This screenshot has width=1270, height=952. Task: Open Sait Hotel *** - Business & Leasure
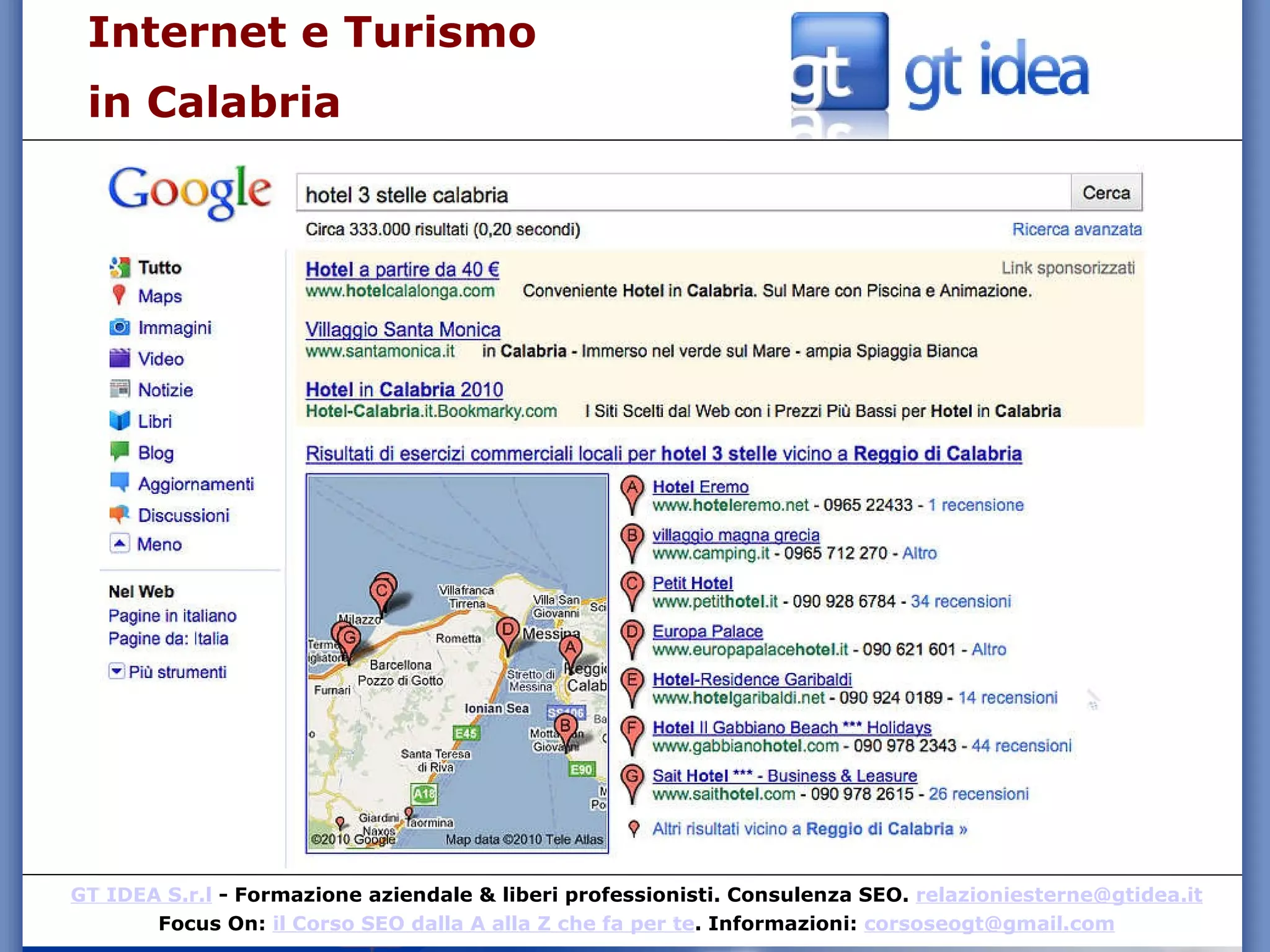784,776
